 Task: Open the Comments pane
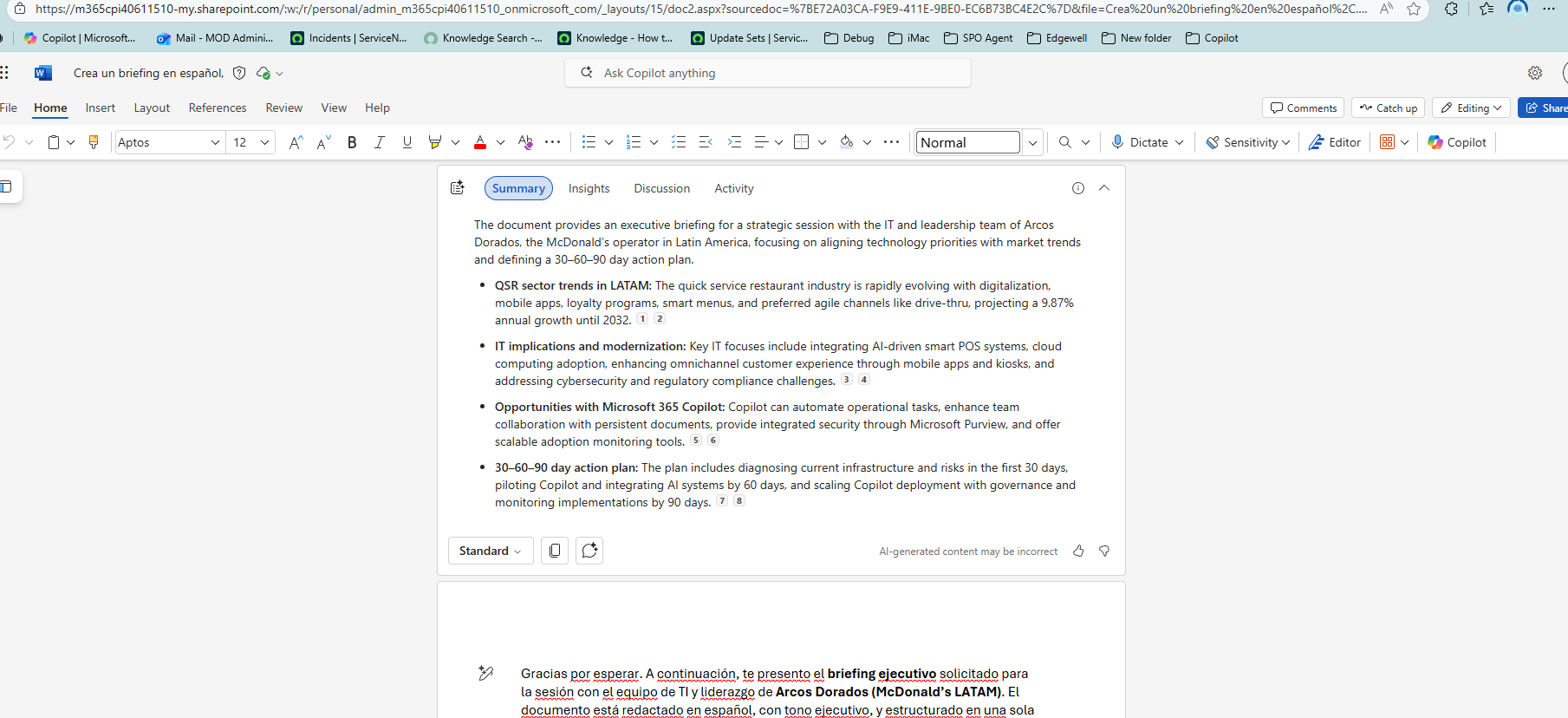tap(1304, 108)
